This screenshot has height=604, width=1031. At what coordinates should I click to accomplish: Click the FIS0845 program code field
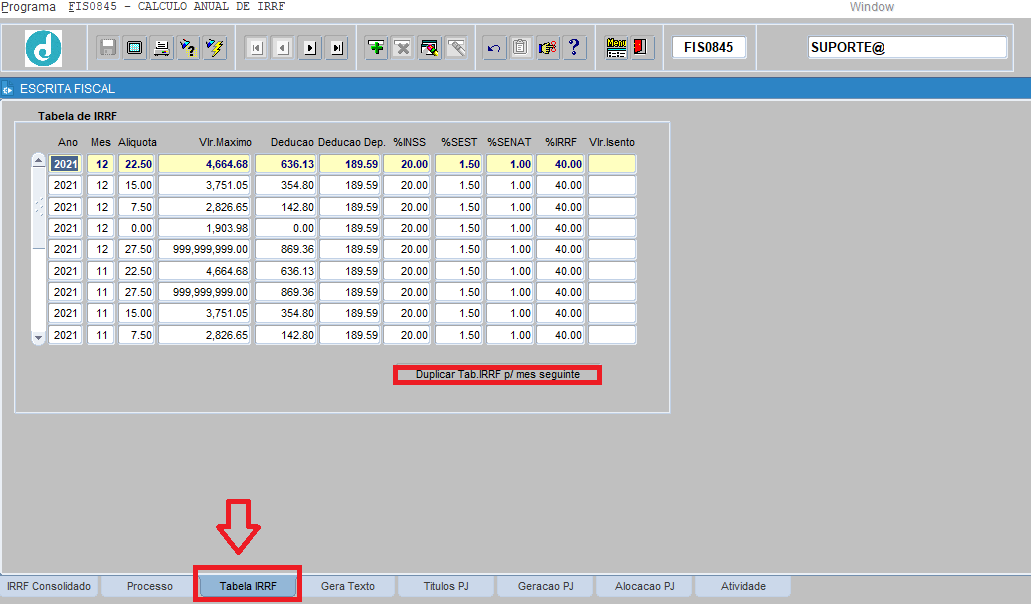709,47
